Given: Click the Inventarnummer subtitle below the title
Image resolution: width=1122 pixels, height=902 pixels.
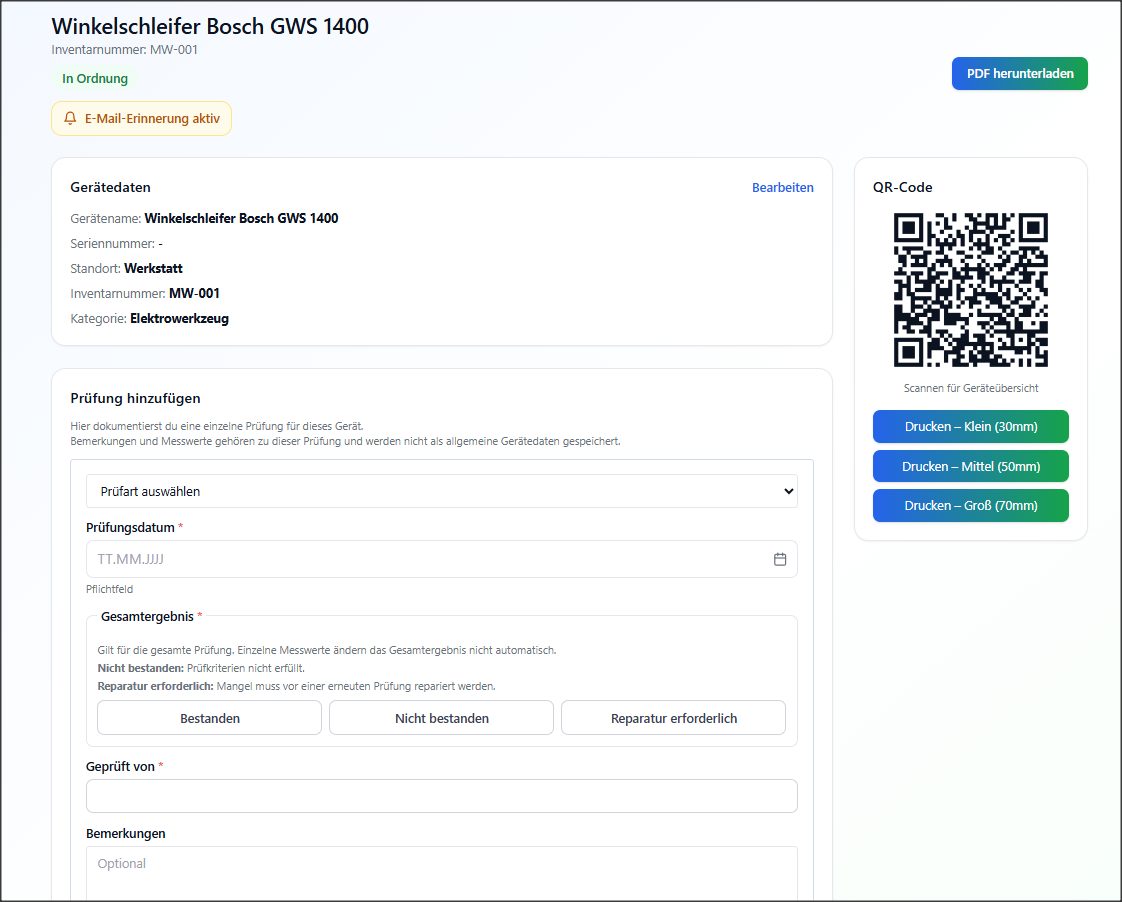Looking at the screenshot, I should pyautogui.click(x=125, y=50).
